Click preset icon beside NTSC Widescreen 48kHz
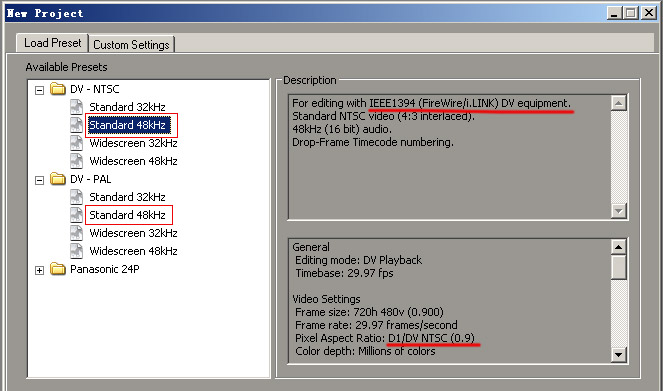This screenshot has height=391, width=663. 77,161
